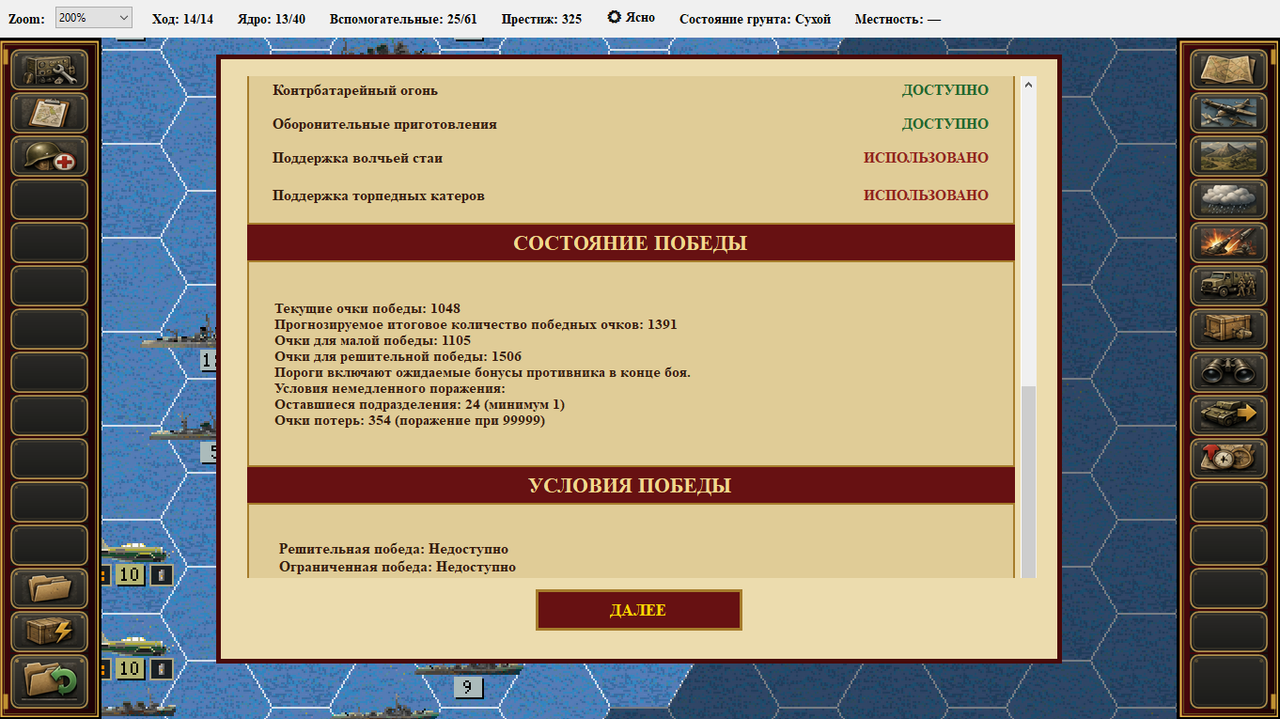Click the СОСТОЯНИЕ ПОБЕДЫ section header
Screen dimensions: 1280x719
pos(630,243)
